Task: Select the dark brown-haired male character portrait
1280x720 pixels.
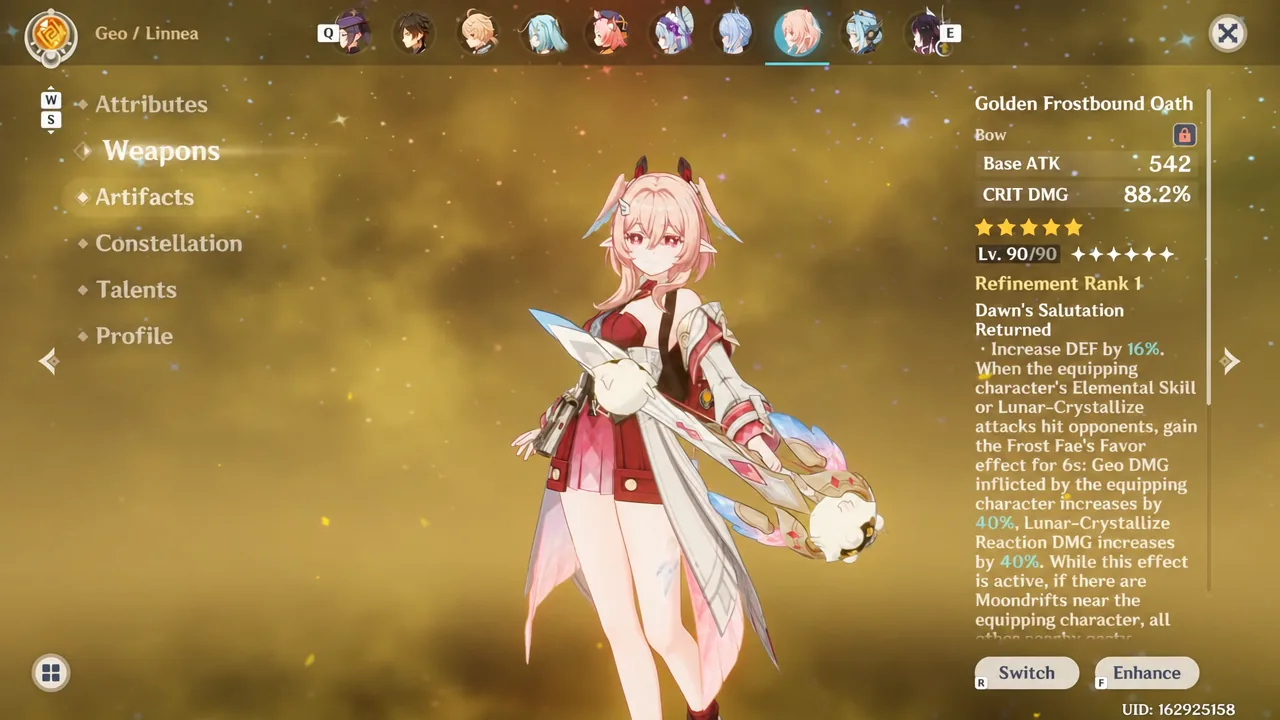Action: pyautogui.click(x=413, y=33)
